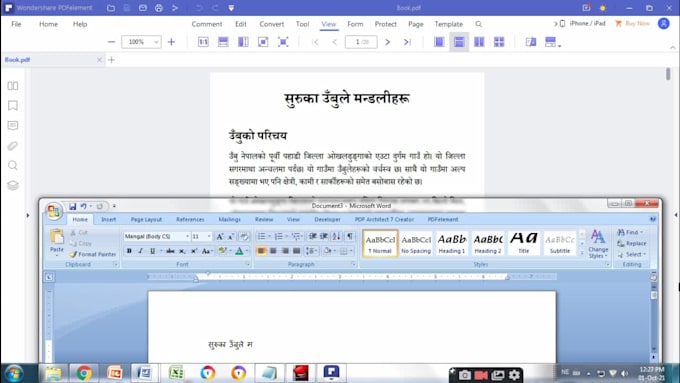Click the page number input field
The width and height of the screenshot is (680, 383).
[361, 42]
